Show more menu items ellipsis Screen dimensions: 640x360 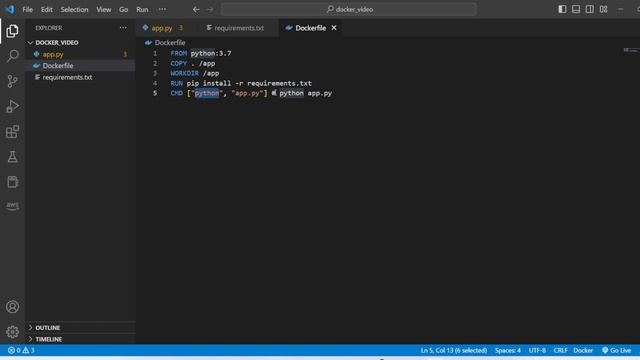point(162,9)
